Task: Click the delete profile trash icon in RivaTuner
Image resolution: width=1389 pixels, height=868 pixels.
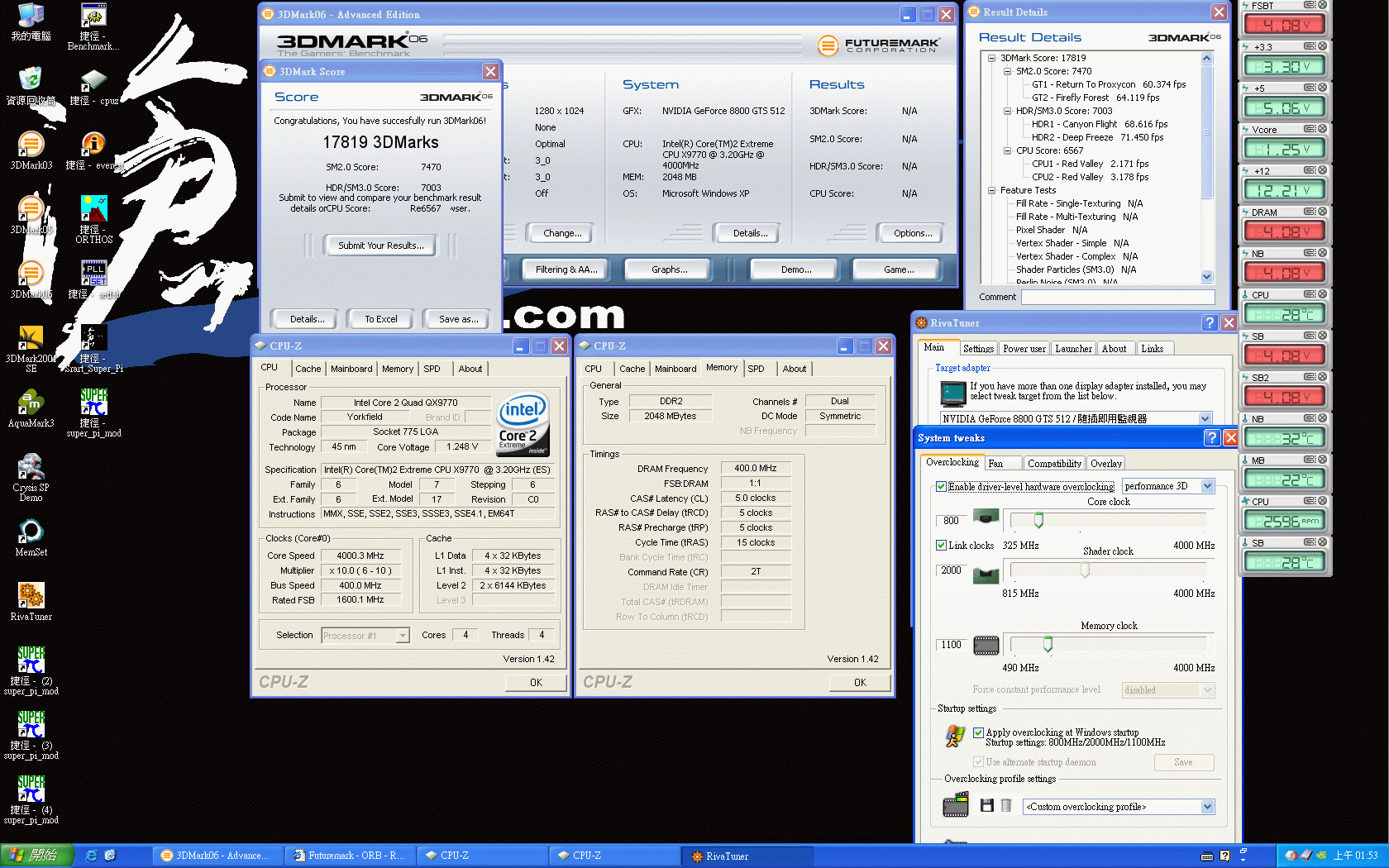Action: 1006,805
